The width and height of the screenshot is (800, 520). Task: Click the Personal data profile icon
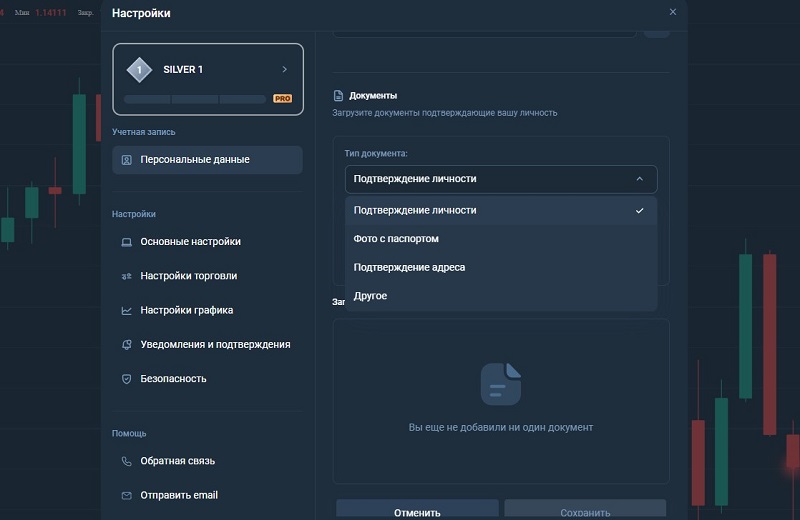[127, 160]
